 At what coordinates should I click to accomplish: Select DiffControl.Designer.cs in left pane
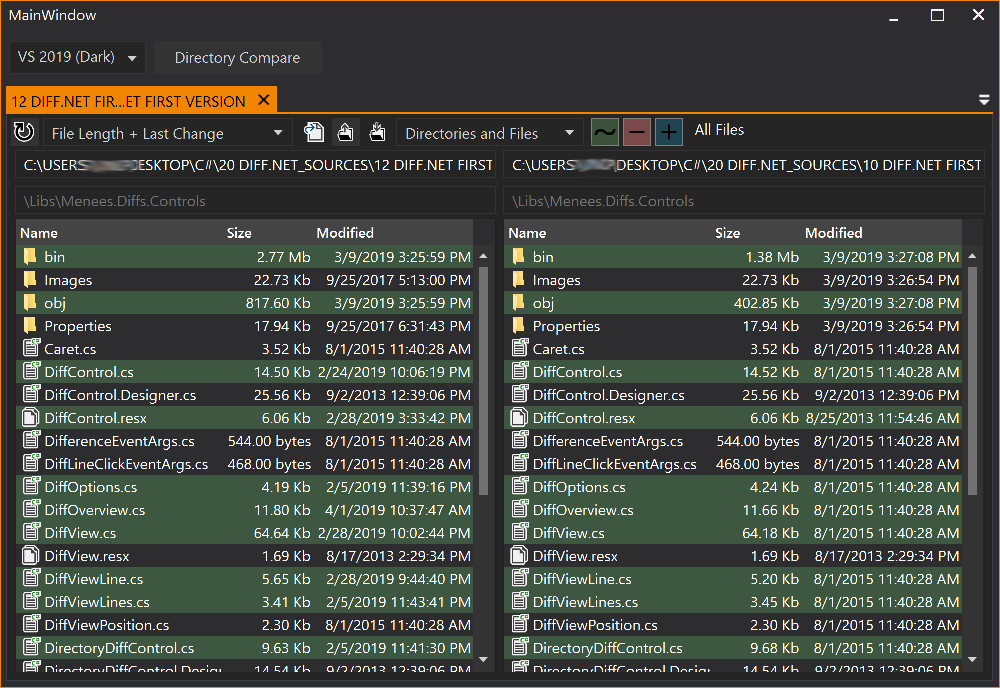pyautogui.click(x=244, y=395)
